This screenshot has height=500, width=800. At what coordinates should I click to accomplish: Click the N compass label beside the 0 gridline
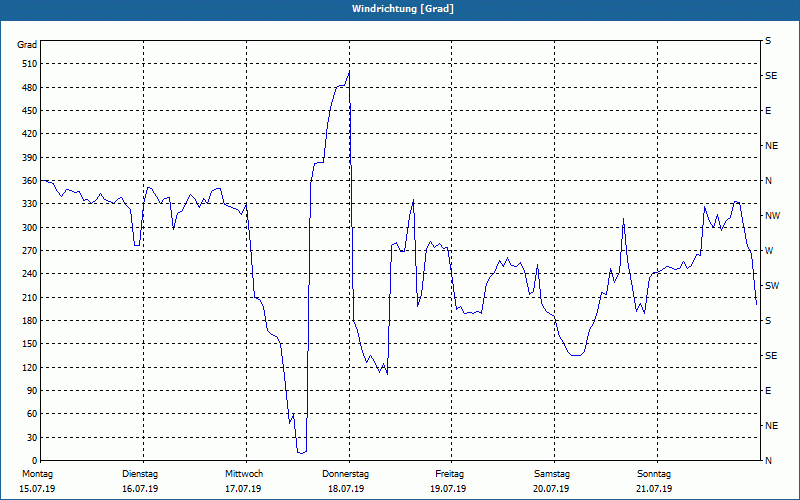pyautogui.click(x=768, y=461)
